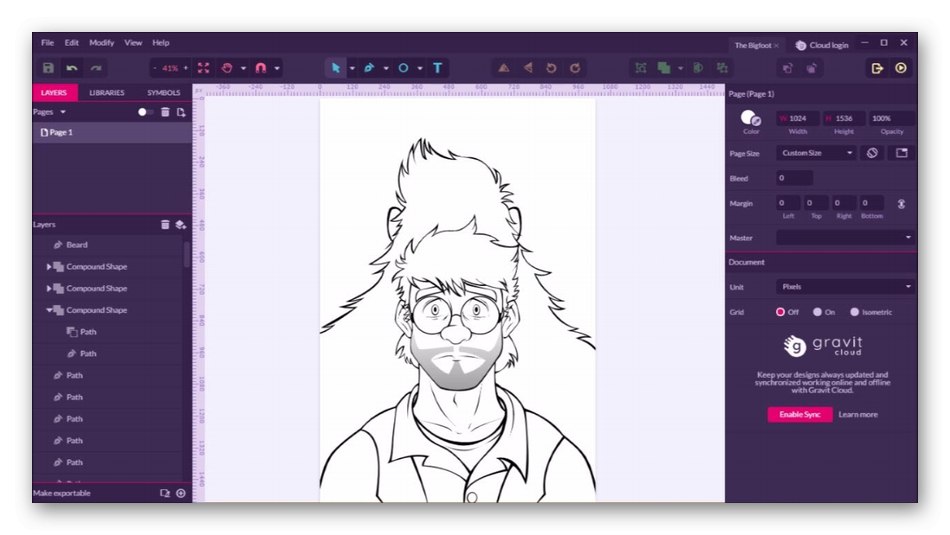Collapse the expanded third Compound Shape layer

(x=48, y=310)
